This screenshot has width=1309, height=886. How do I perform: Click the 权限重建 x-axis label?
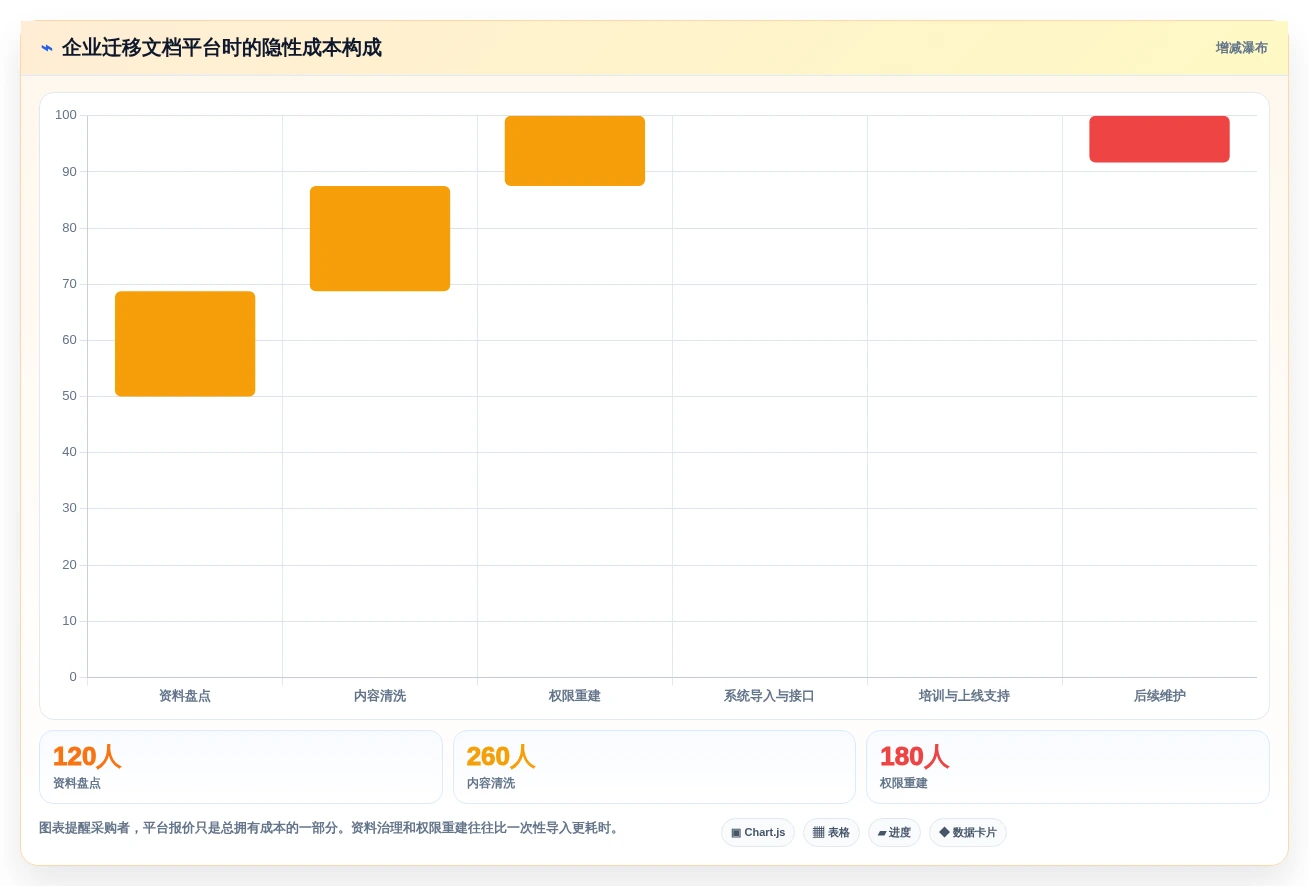pos(575,696)
